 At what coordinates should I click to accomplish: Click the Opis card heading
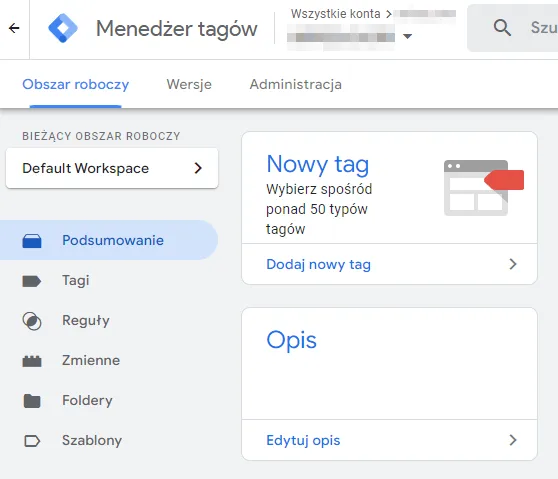[291, 340]
